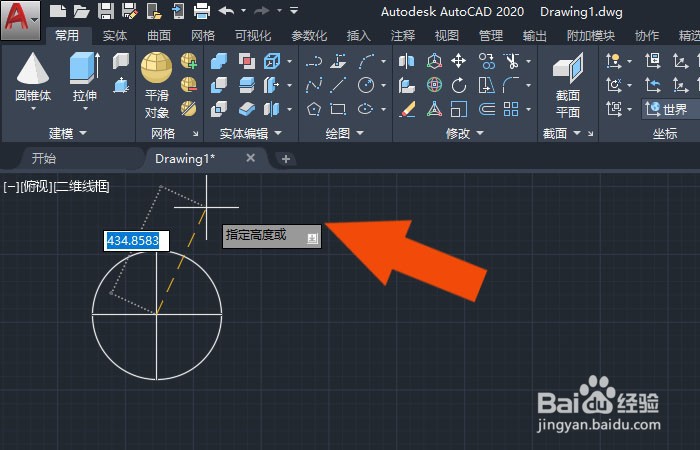700x450 pixels.
Task: Click the down-arrow icon in 指定高度或 prompt
Action: click(x=312, y=238)
